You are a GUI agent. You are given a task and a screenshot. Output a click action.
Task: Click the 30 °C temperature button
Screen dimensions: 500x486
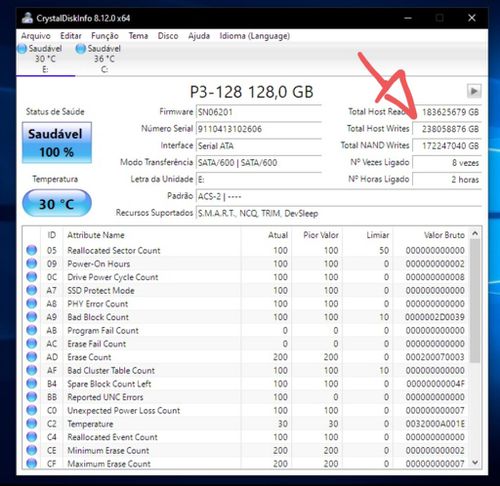click(57, 203)
